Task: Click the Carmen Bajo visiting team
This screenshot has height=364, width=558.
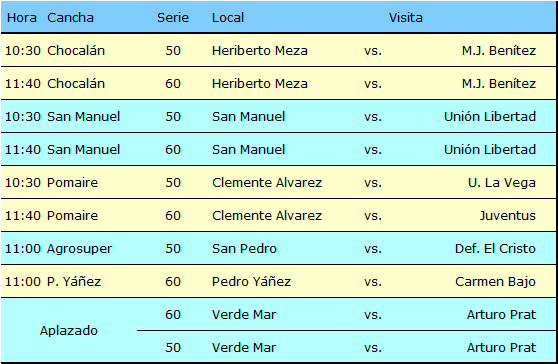Action: (495, 282)
